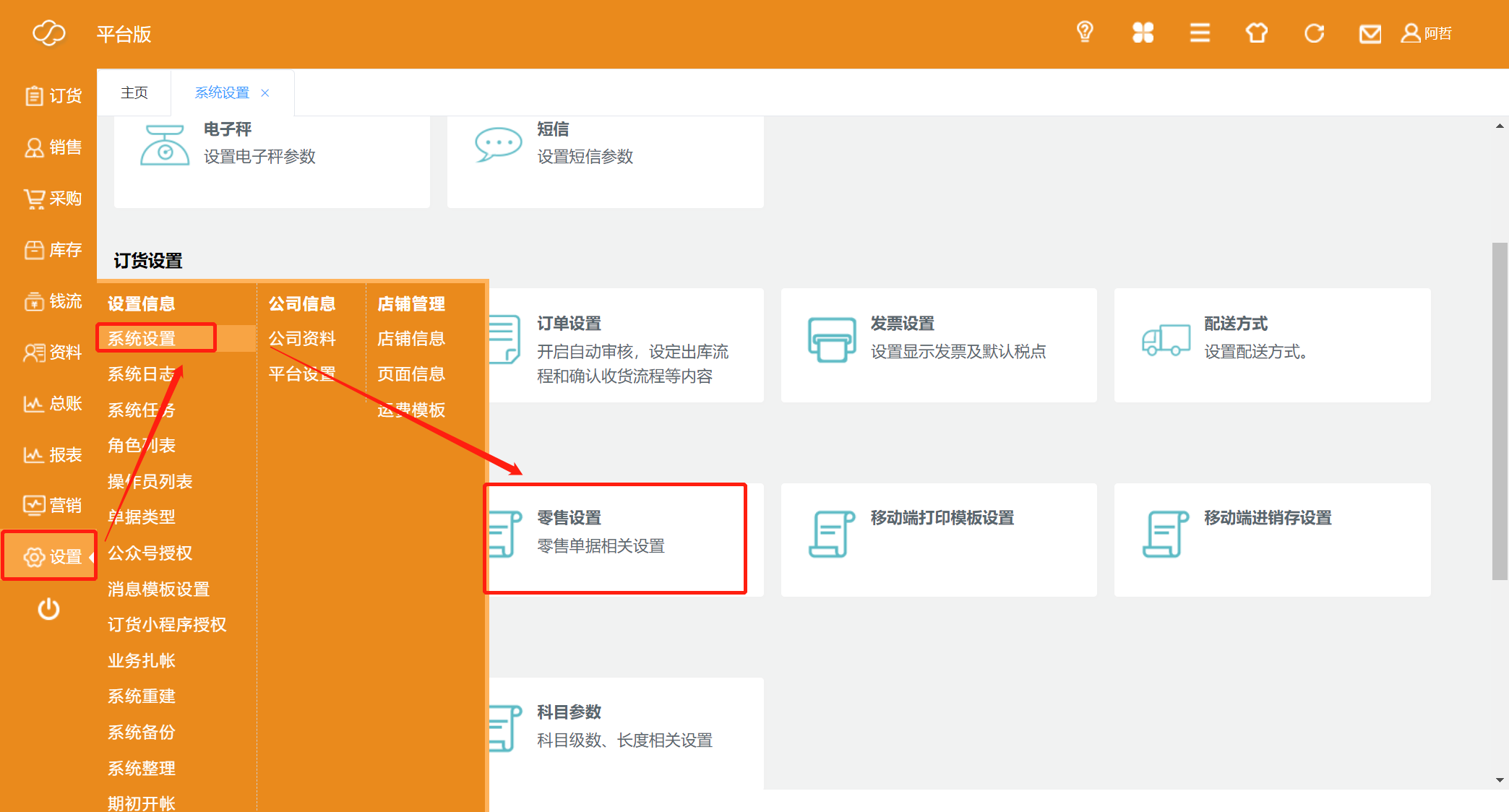Click the hamburger menu icon in header
This screenshot has width=1509, height=812.
click(1200, 33)
